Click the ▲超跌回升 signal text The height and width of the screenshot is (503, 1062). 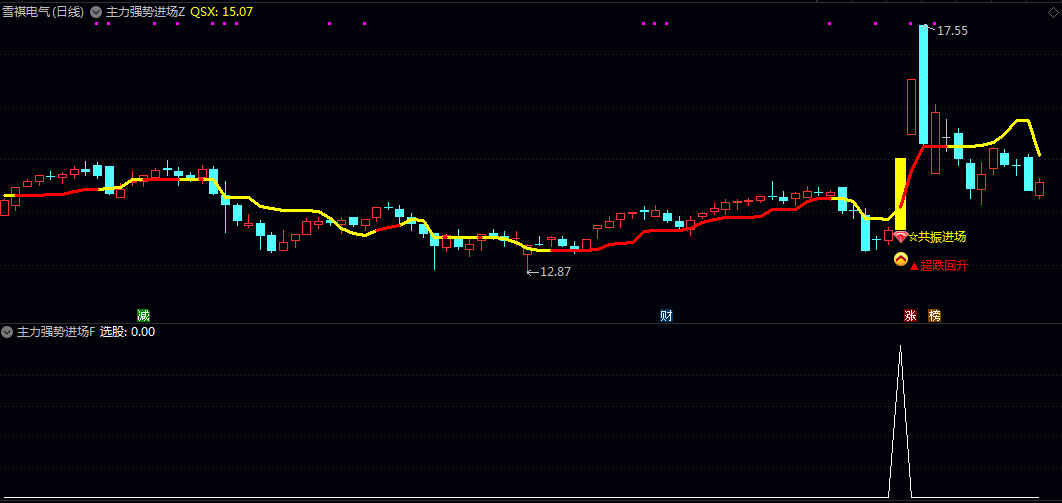point(939,266)
